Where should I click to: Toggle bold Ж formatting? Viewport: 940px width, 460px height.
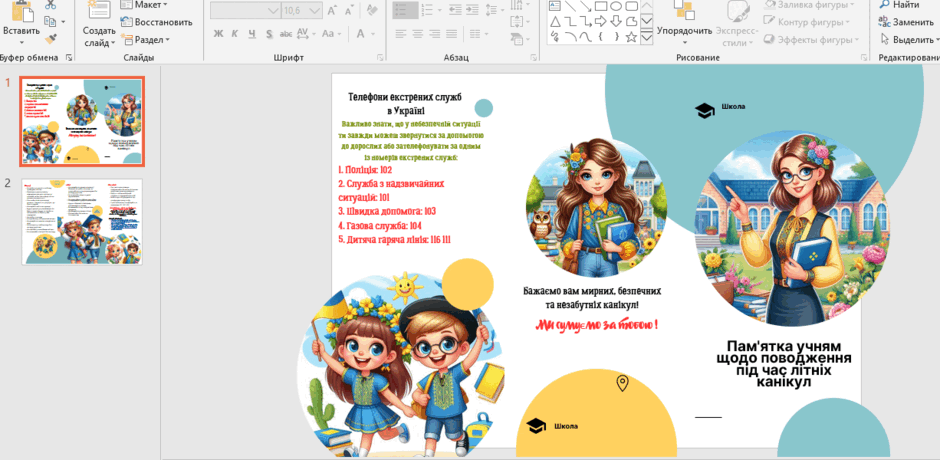click(x=218, y=34)
